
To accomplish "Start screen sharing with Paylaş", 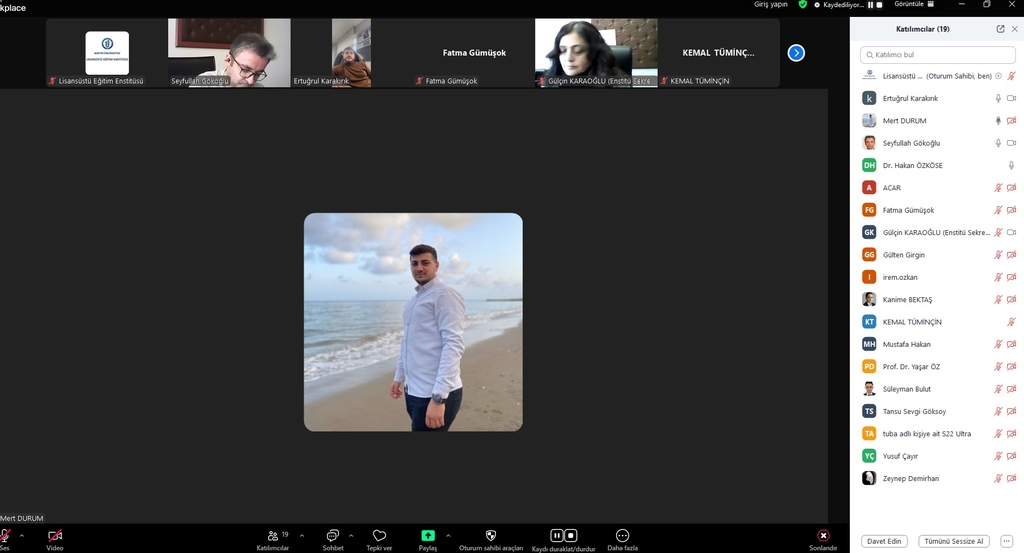I will [428, 537].
